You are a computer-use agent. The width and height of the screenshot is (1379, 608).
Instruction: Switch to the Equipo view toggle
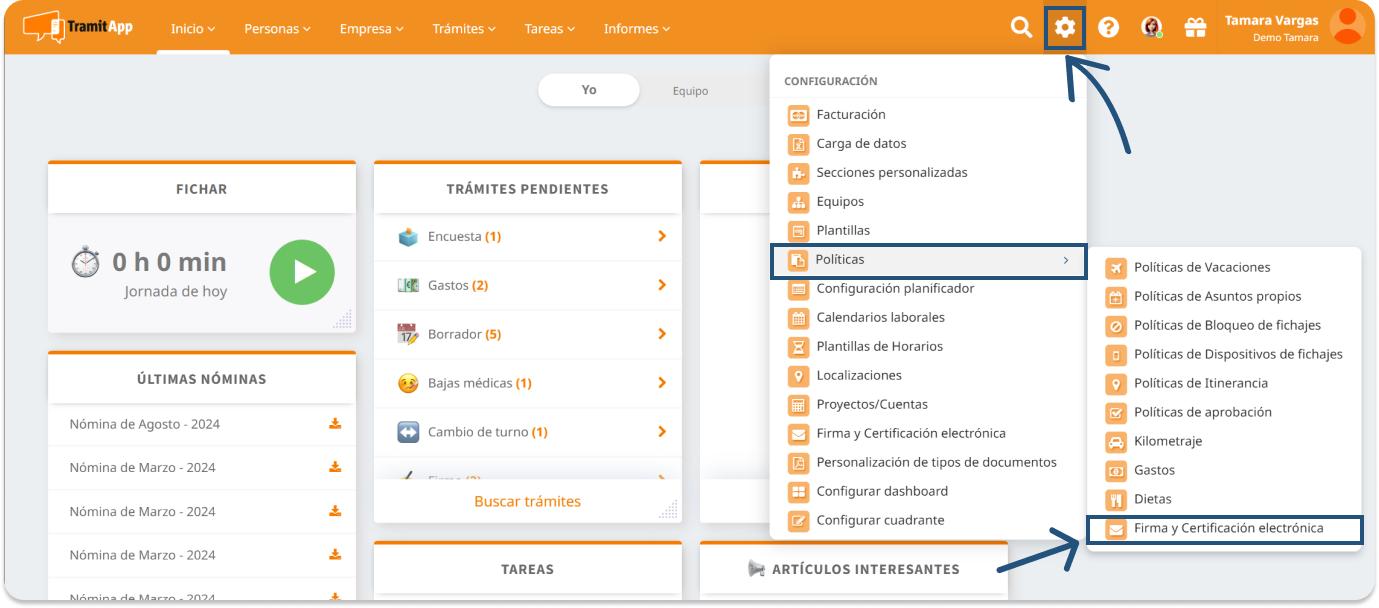[690, 91]
